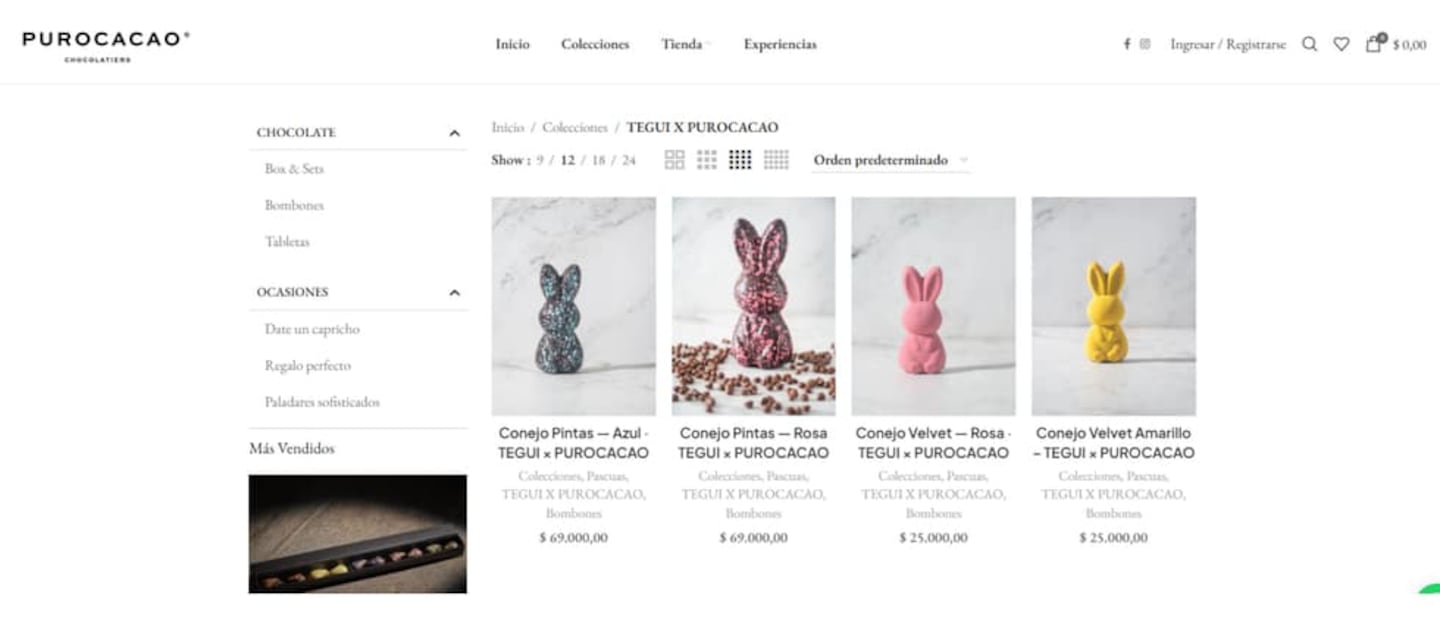Open the wishlist heart icon
The height and width of the screenshot is (629, 1440).
[x=1341, y=44]
